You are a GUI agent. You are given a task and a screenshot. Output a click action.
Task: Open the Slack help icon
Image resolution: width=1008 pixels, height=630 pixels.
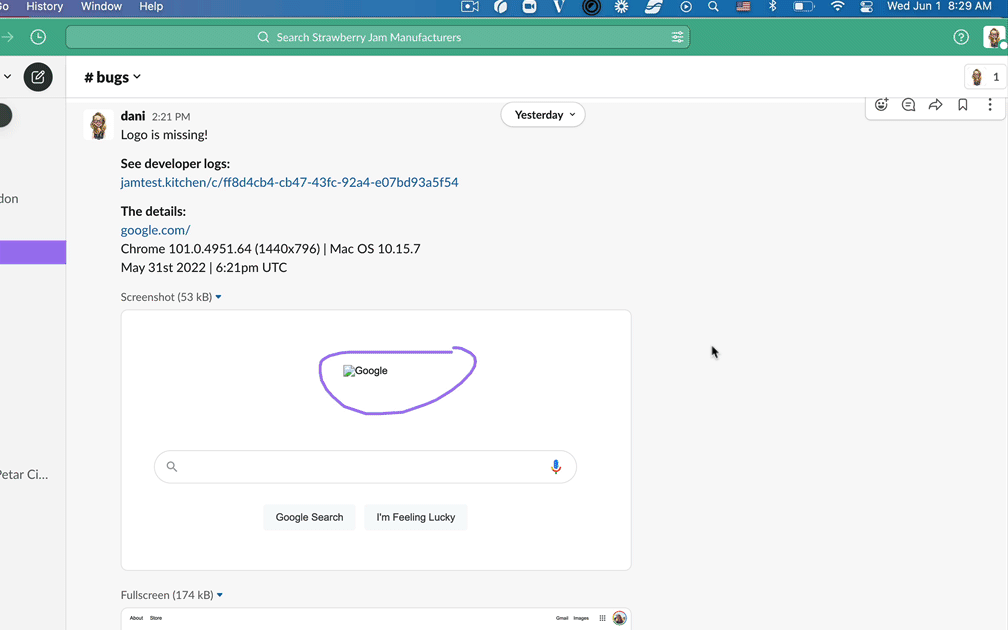[961, 37]
